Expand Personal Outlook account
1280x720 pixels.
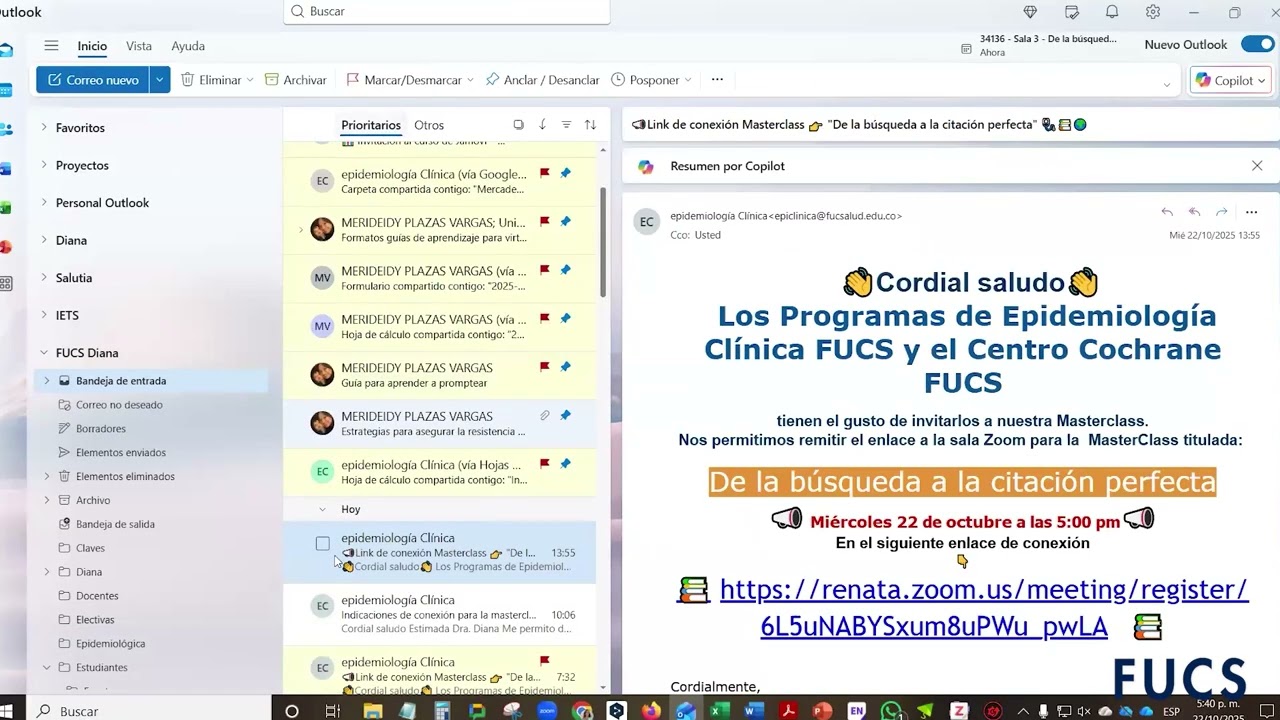(44, 202)
